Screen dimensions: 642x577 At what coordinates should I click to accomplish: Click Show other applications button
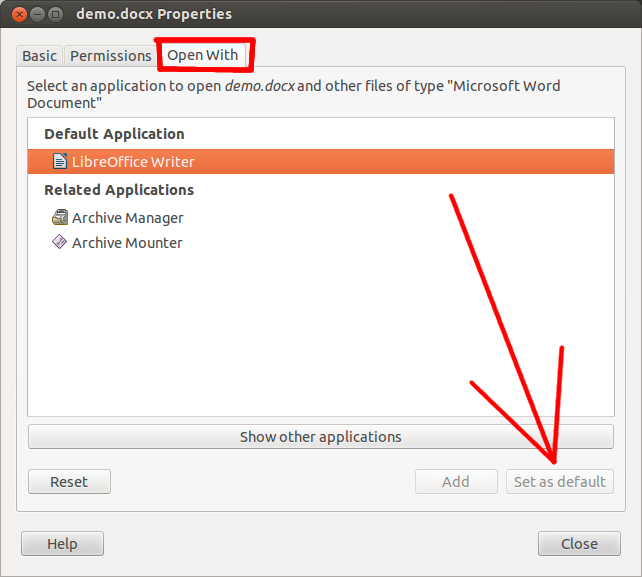(x=321, y=437)
